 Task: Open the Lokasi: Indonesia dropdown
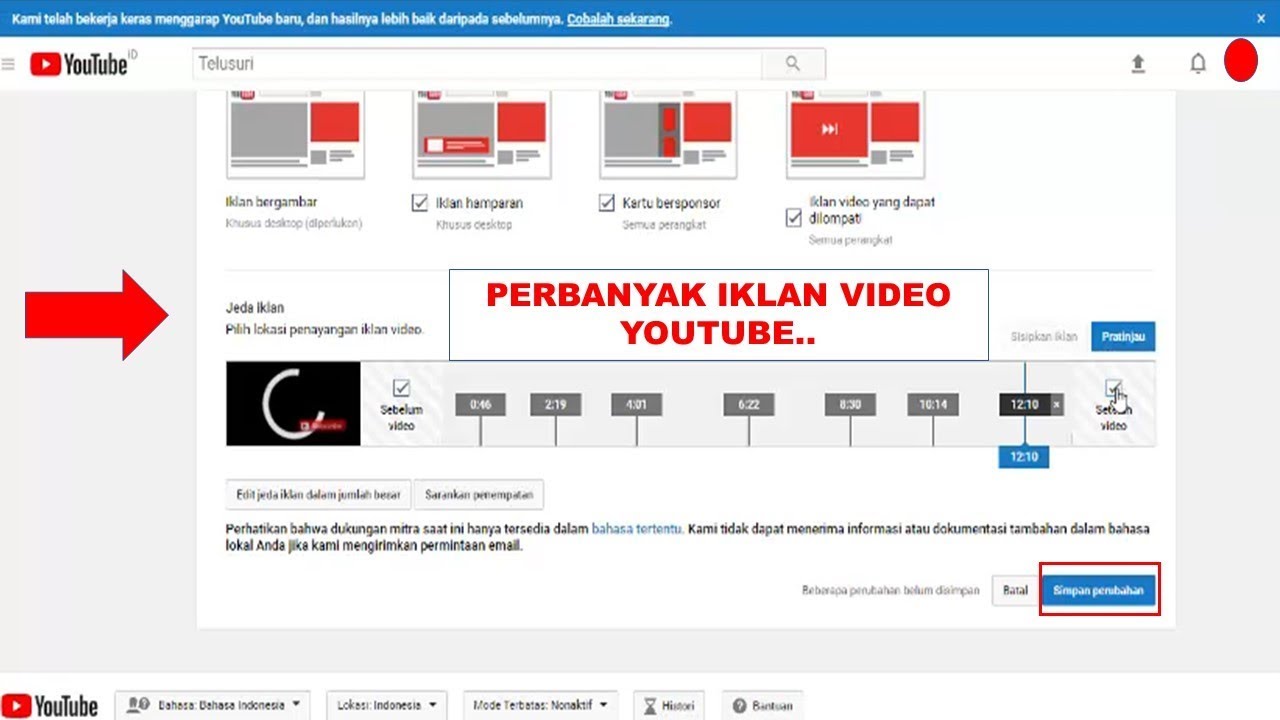[387, 705]
